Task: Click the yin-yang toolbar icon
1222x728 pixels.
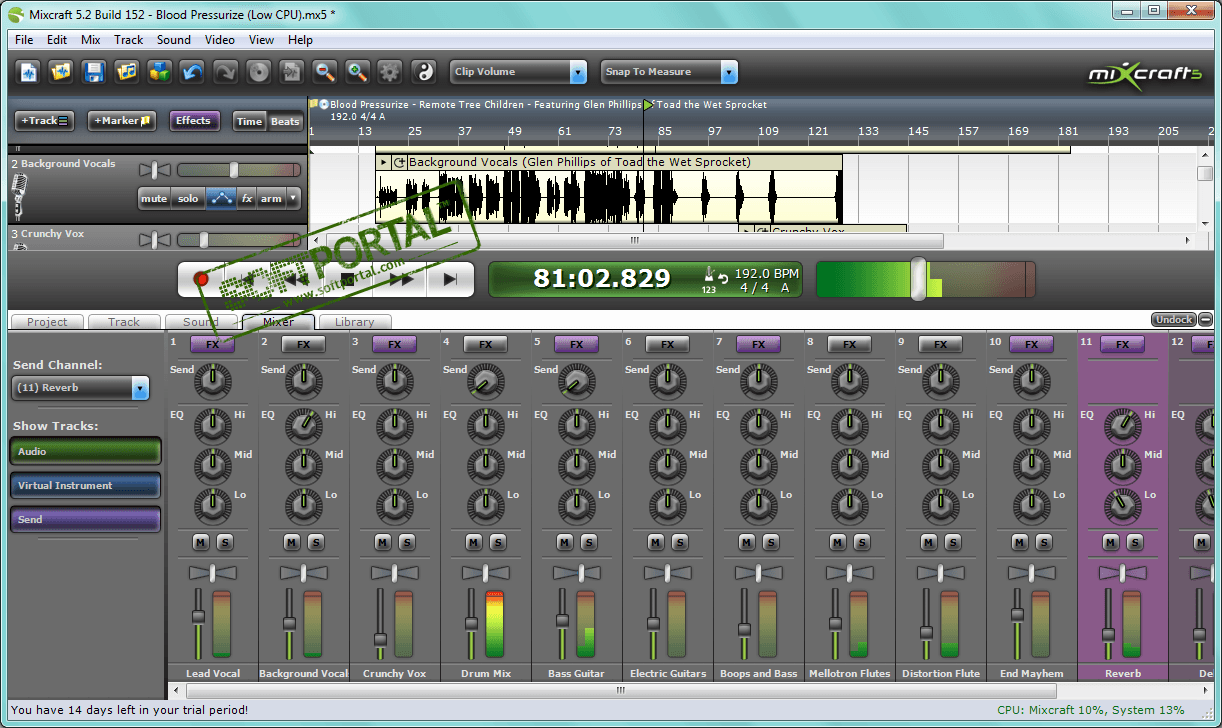Action: click(424, 72)
